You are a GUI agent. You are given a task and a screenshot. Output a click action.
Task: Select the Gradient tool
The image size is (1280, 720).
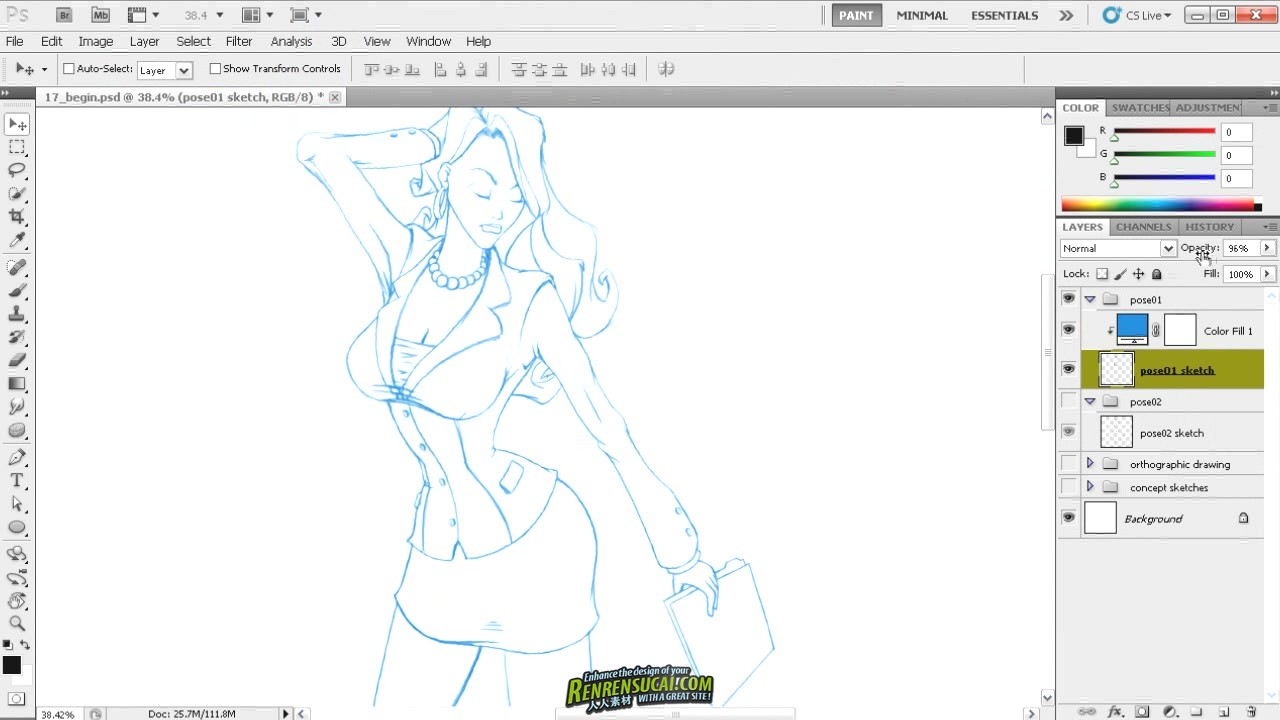click(17, 384)
